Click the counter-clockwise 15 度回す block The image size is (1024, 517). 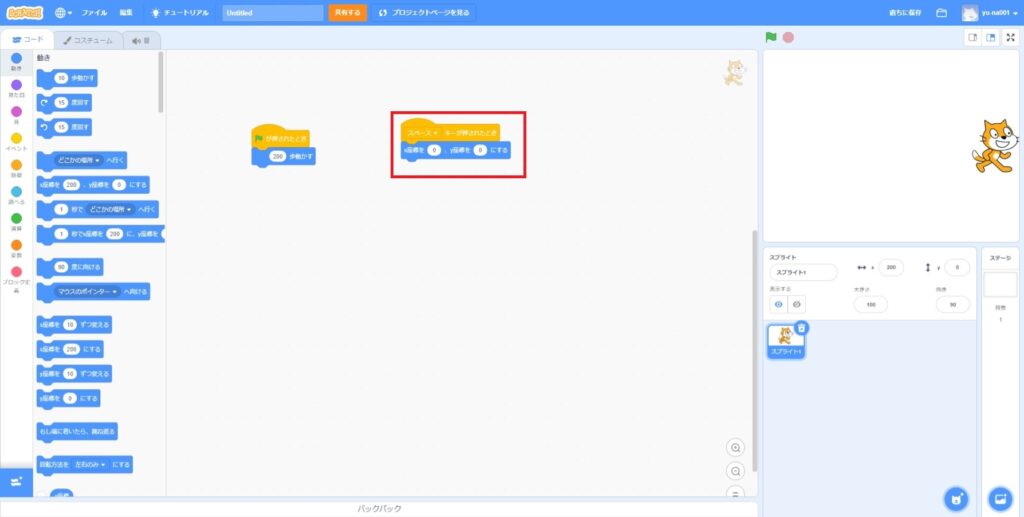(x=64, y=127)
